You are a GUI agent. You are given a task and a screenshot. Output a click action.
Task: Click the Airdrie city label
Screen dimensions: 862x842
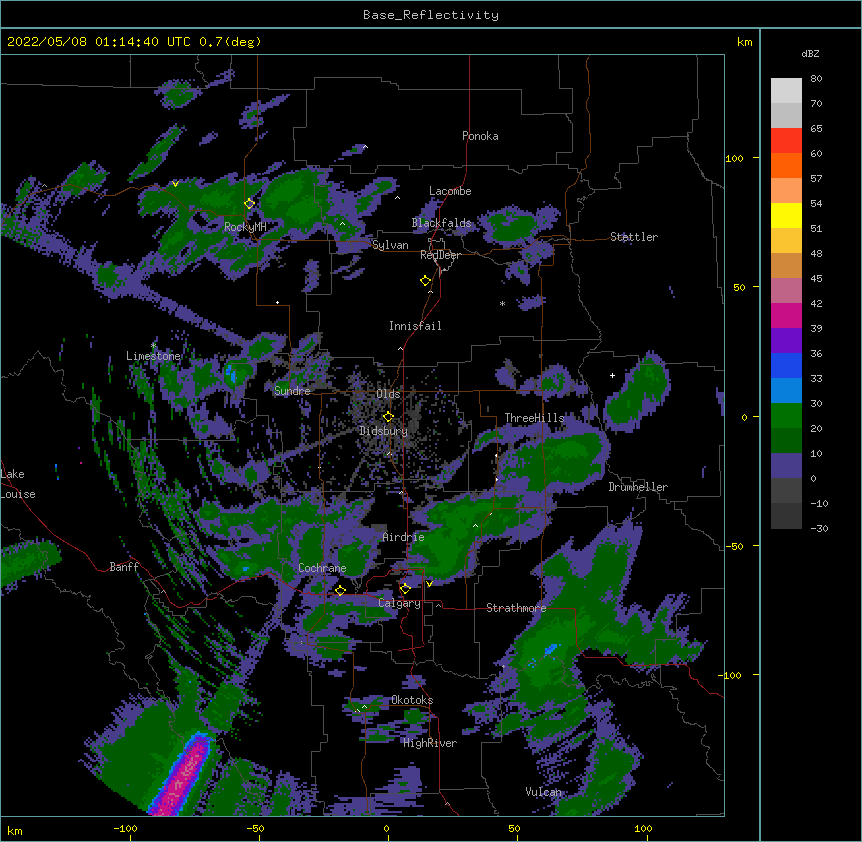(x=403, y=537)
